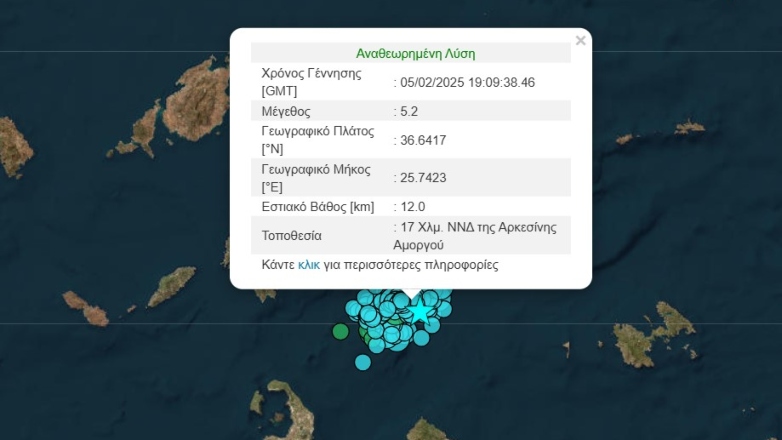
Task: Click Astypalaia island on the right side
Action: click(x=656, y=335)
